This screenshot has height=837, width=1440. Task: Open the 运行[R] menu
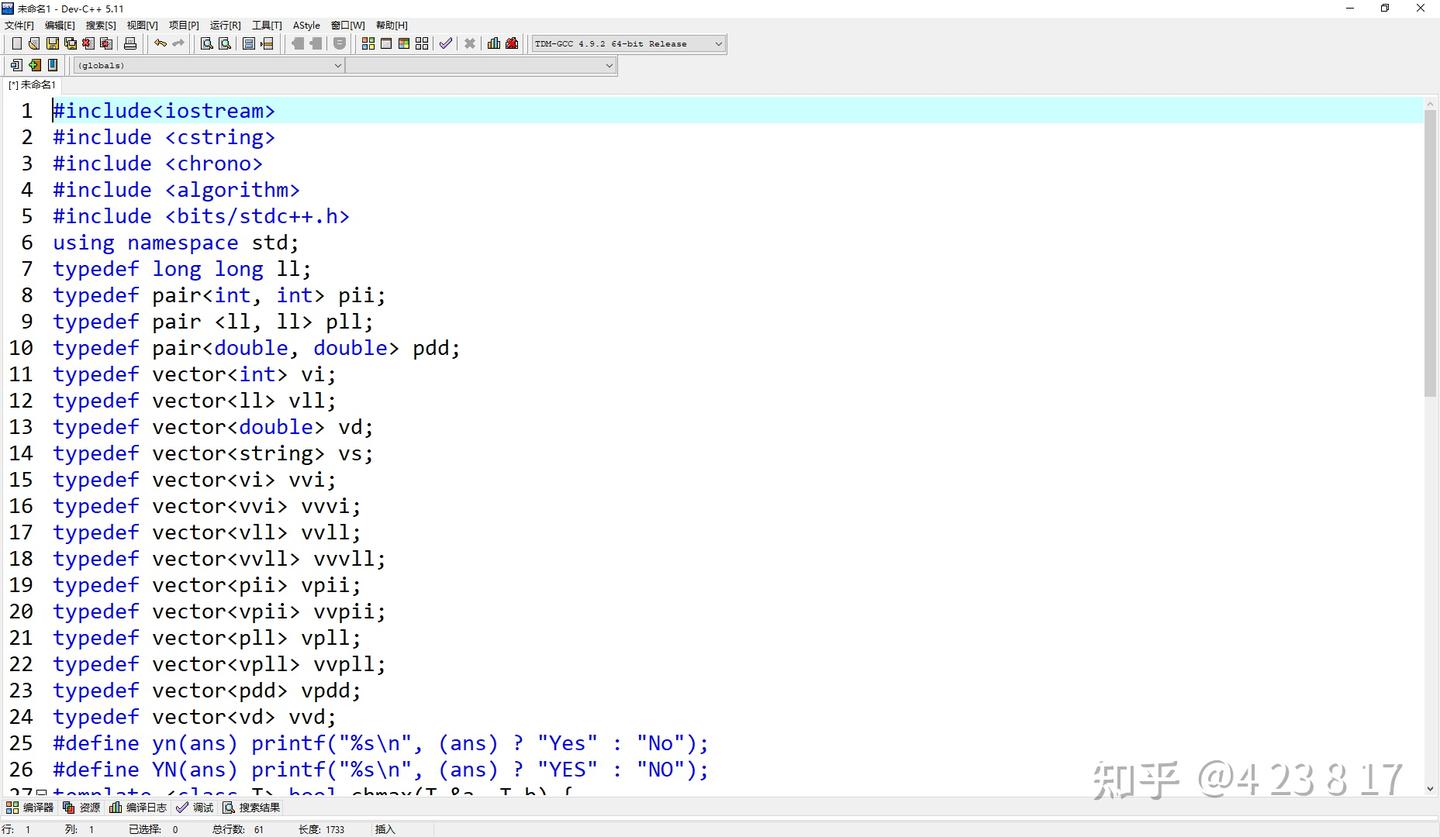[225, 25]
